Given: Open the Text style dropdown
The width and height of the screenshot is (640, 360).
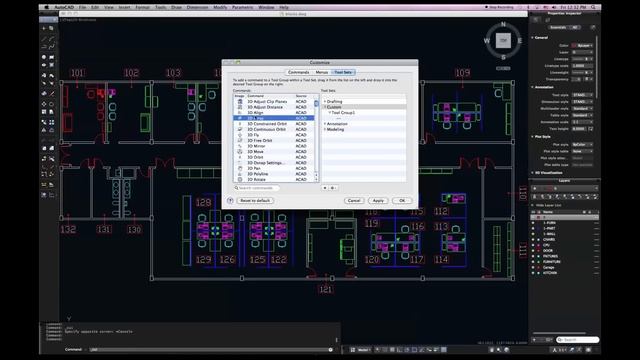Looking at the screenshot, I should 582,95.
